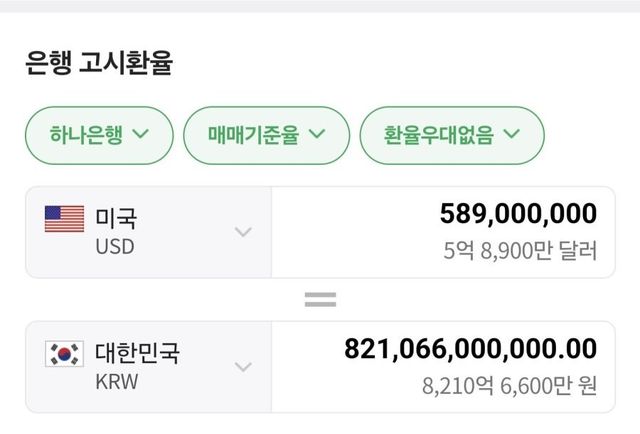Click the equals sign between currencies

coord(320,299)
